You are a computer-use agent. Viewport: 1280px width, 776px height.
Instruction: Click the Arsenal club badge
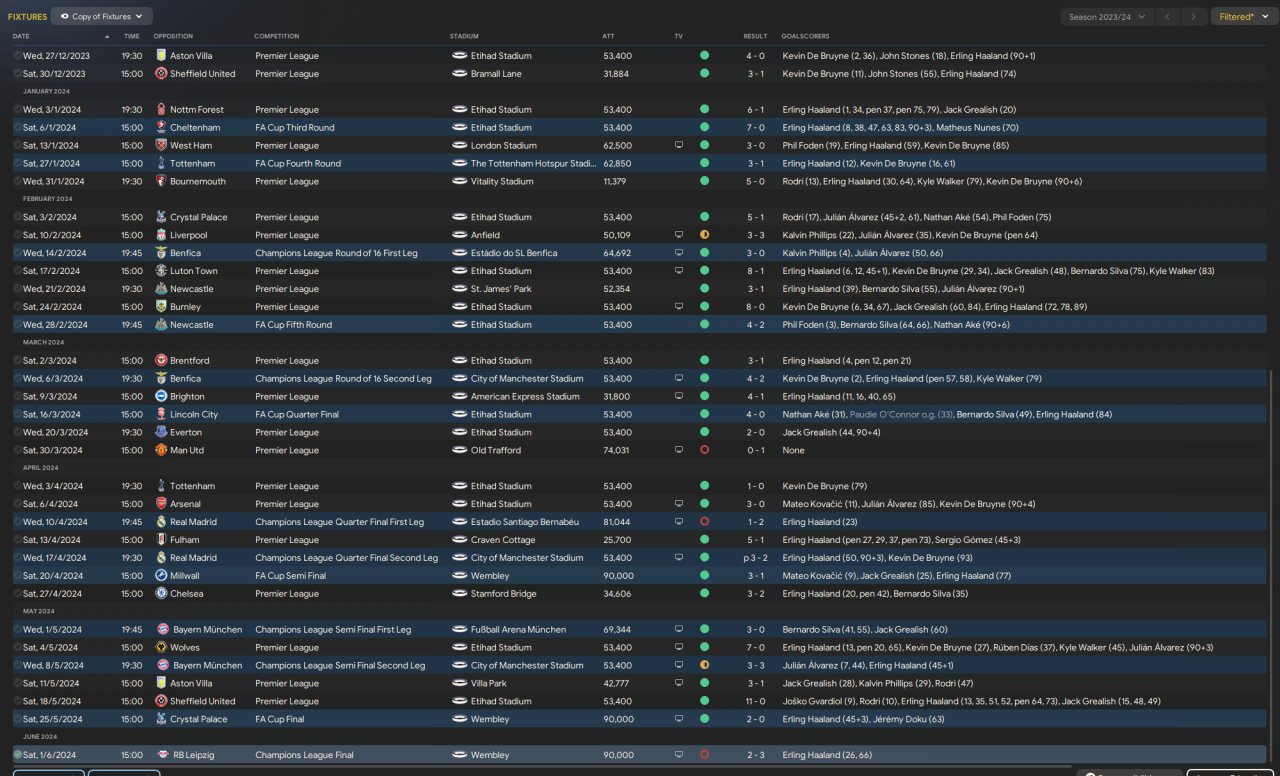[161, 504]
